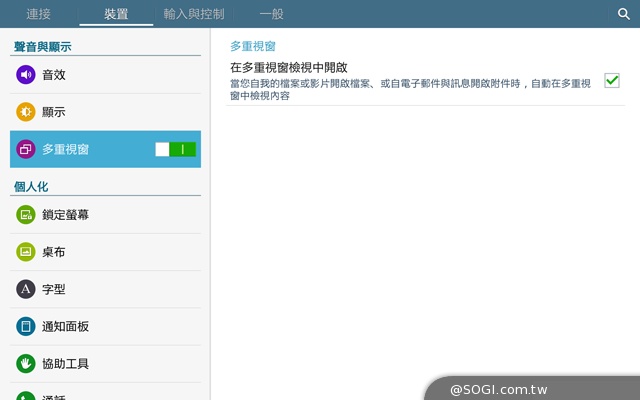Viewport: 640px width, 400px height.
Task: Turn off the 多重視窗 switch
Action: [176, 150]
